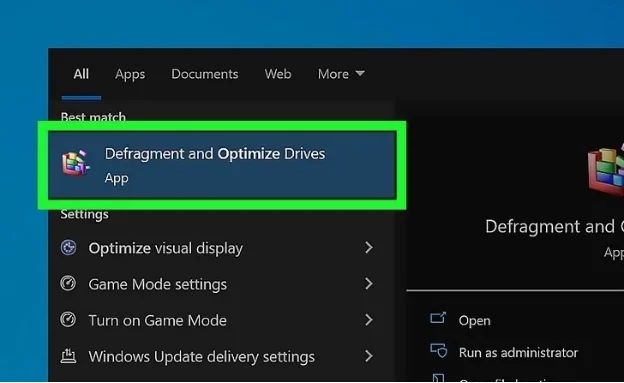Select the All search tab
This screenshot has height=383, width=624.
pos(81,74)
